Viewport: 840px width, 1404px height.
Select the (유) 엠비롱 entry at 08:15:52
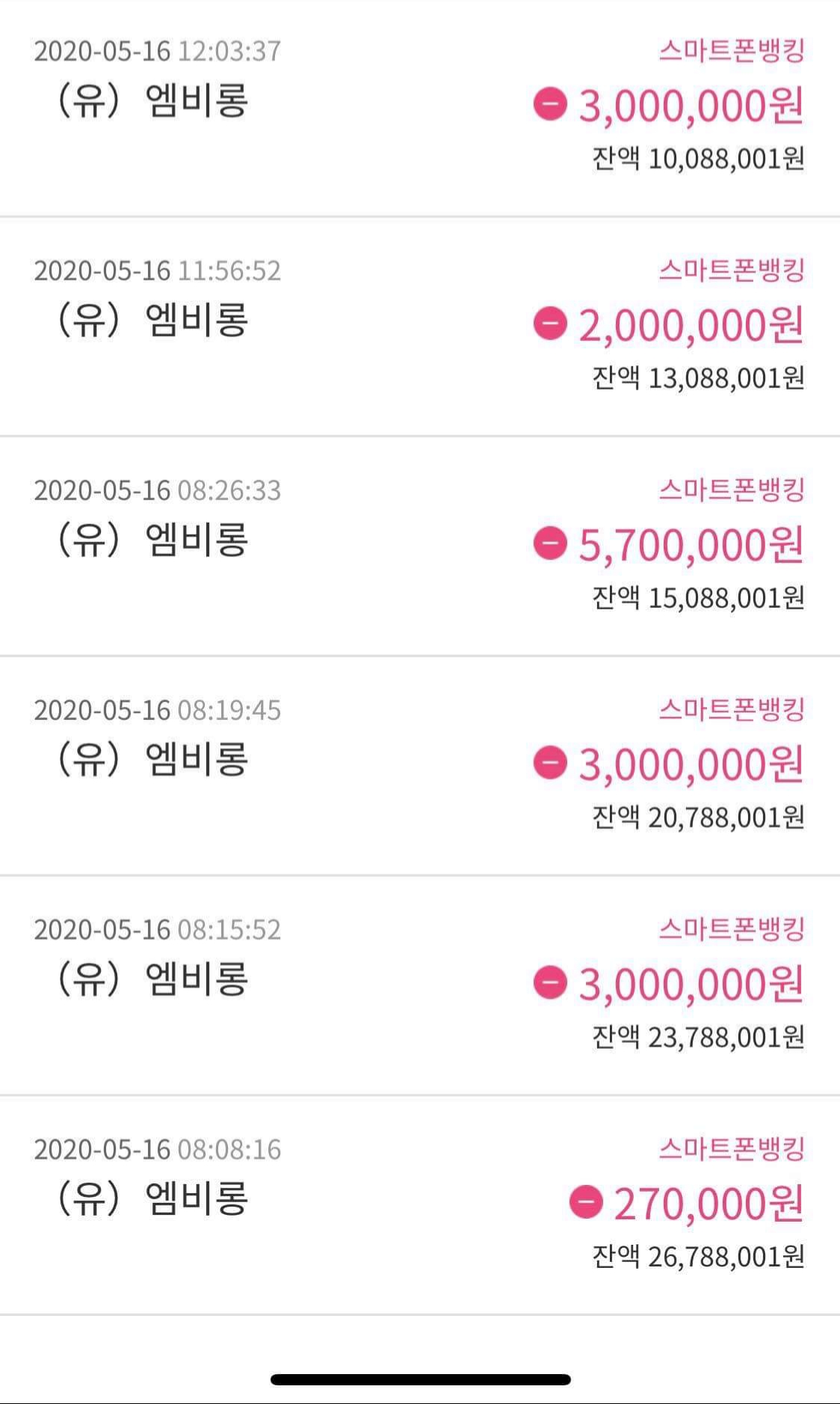click(x=153, y=979)
